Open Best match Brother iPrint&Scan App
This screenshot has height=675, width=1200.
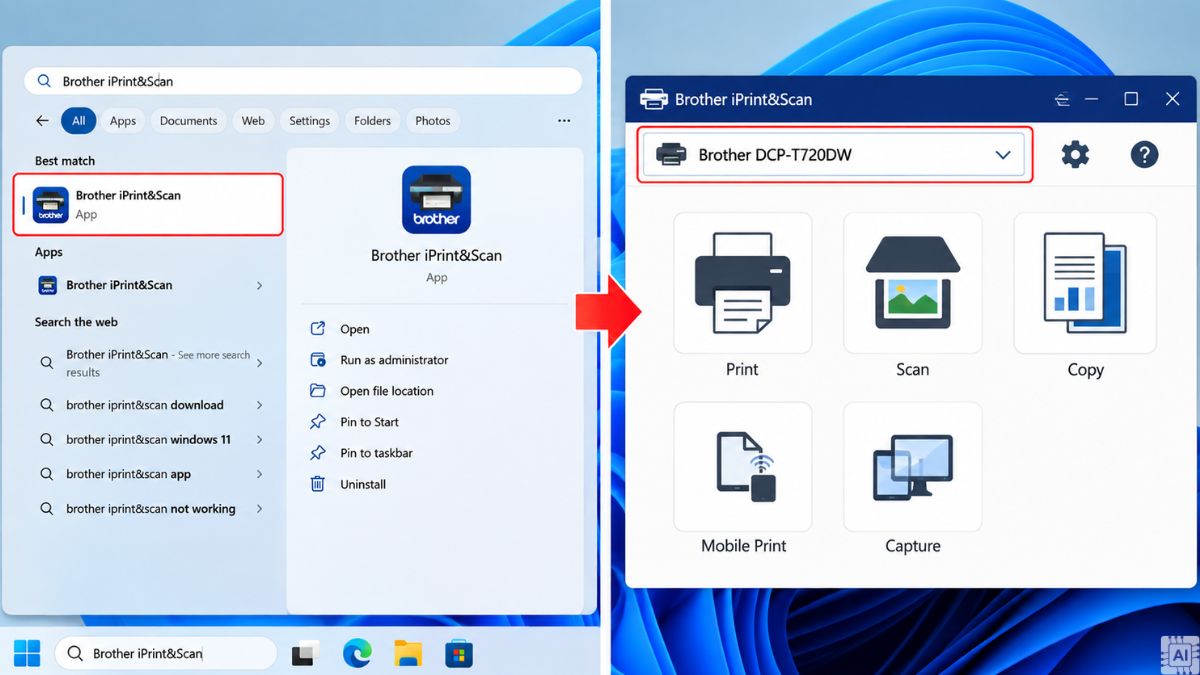[x=148, y=204]
